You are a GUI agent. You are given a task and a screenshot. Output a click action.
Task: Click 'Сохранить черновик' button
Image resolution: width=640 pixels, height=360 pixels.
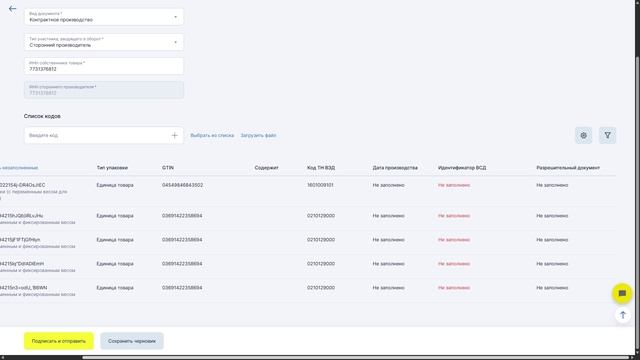(x=132, y=341)
